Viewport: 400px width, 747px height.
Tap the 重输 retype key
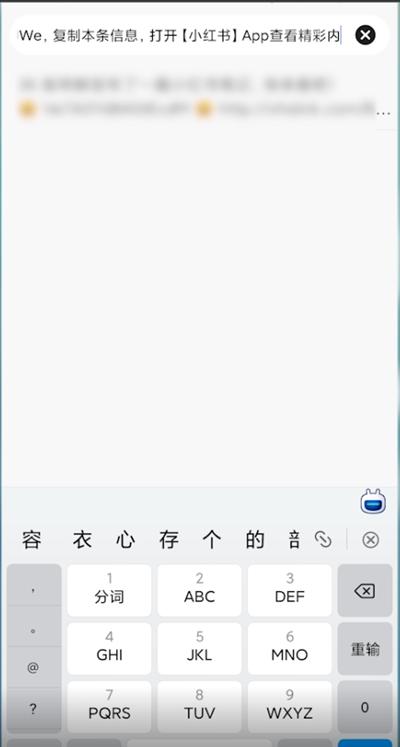[365, 649]
